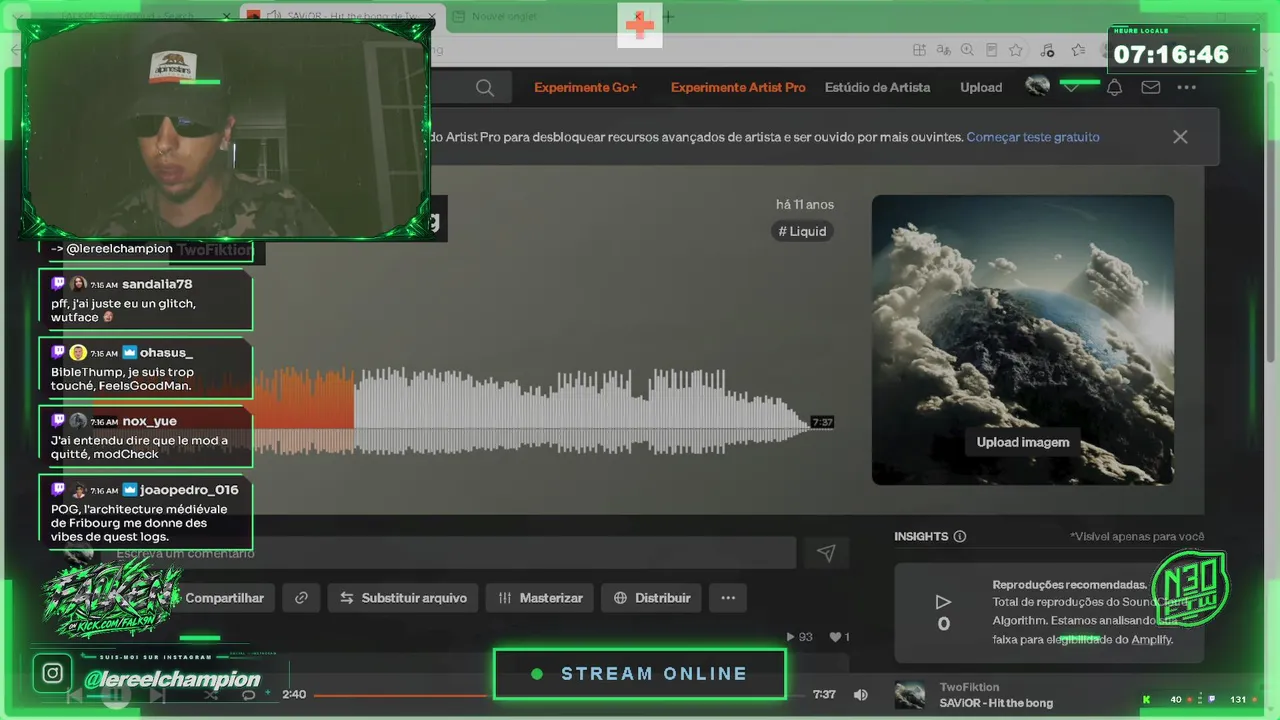Click Substituir arquivo
This screenshot has width=1280, height=720.
[403, 598]
